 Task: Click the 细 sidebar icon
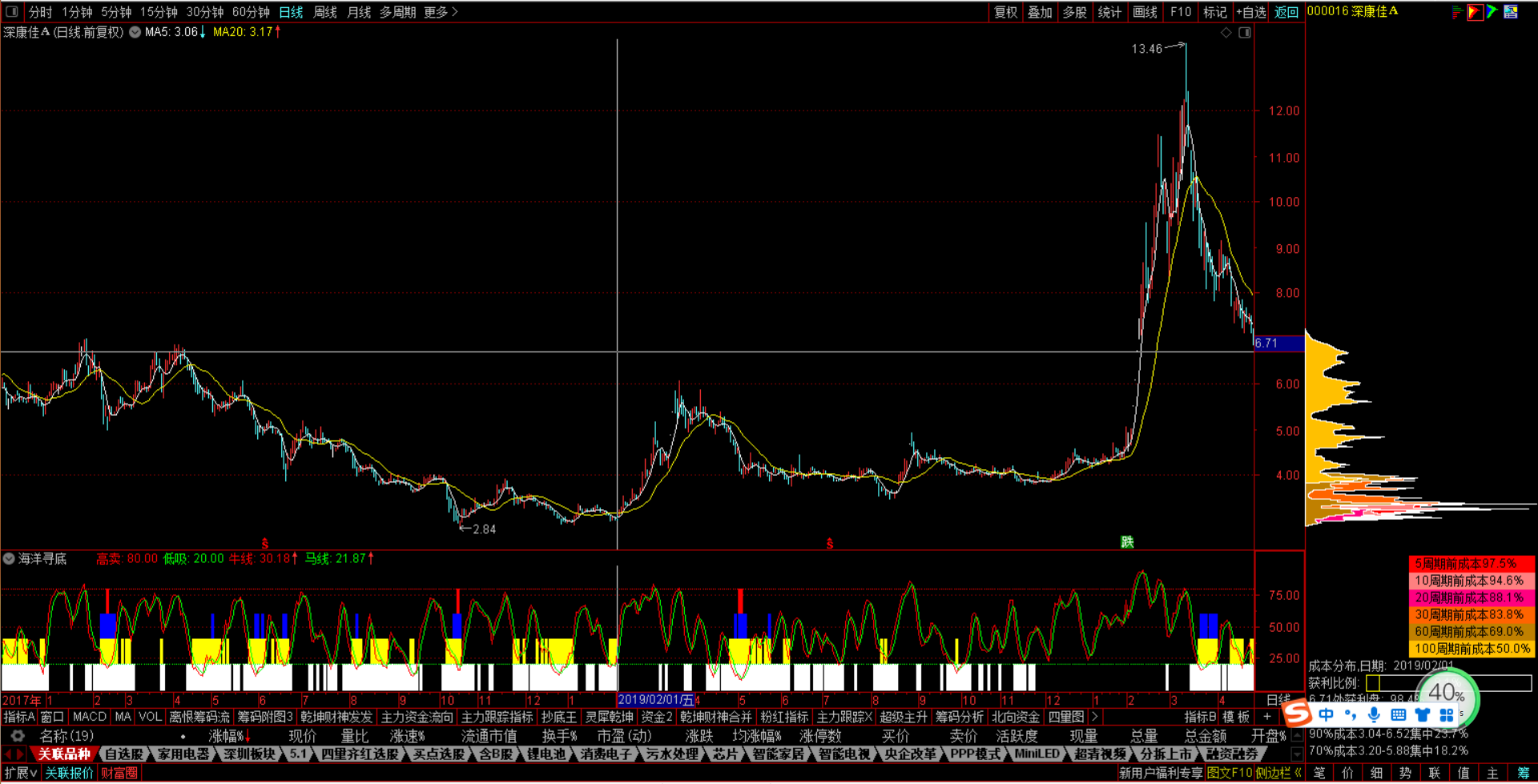tap(1376, 773)
